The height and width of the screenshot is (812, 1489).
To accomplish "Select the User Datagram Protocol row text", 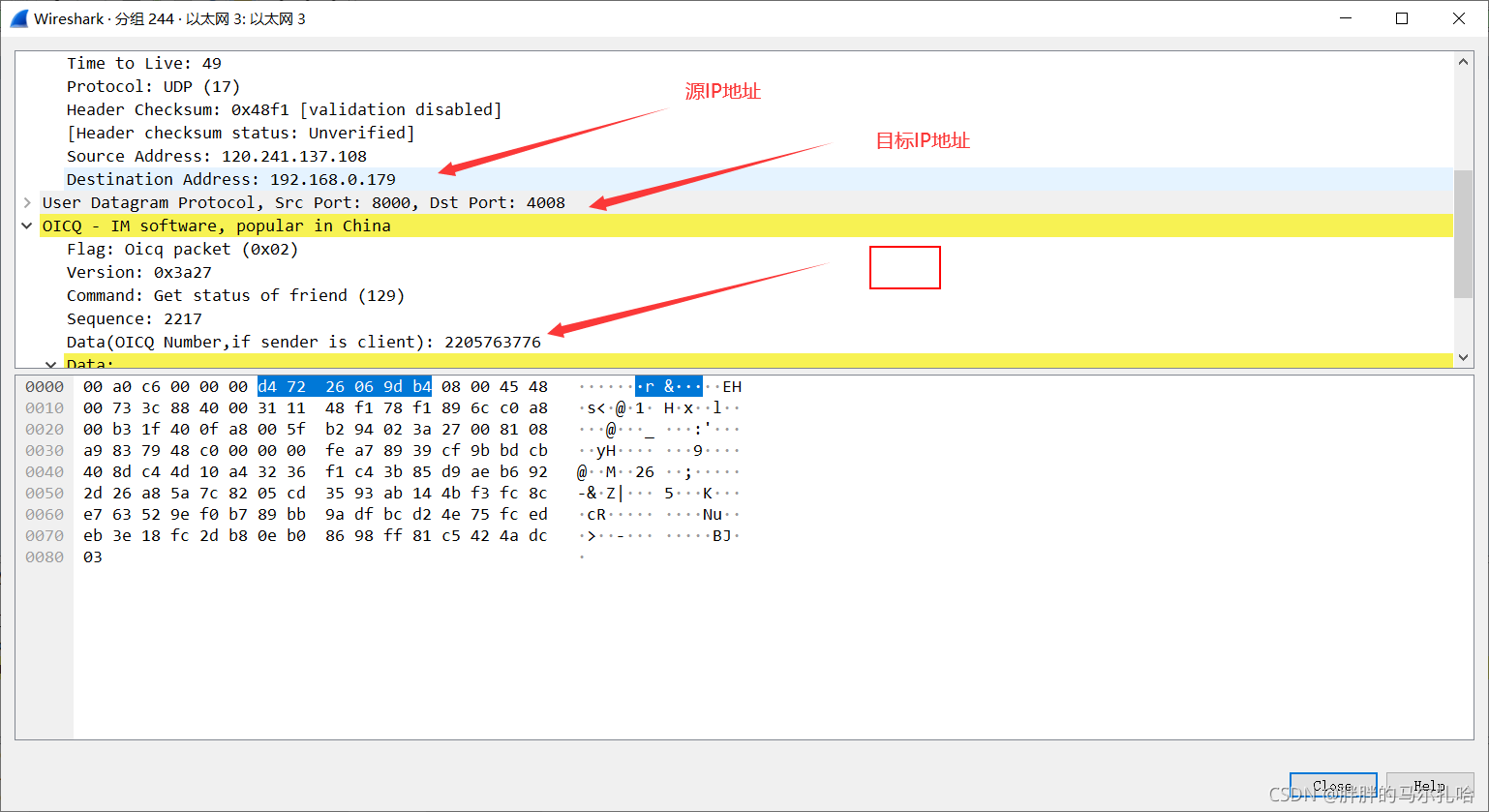I will pos(303,202).
